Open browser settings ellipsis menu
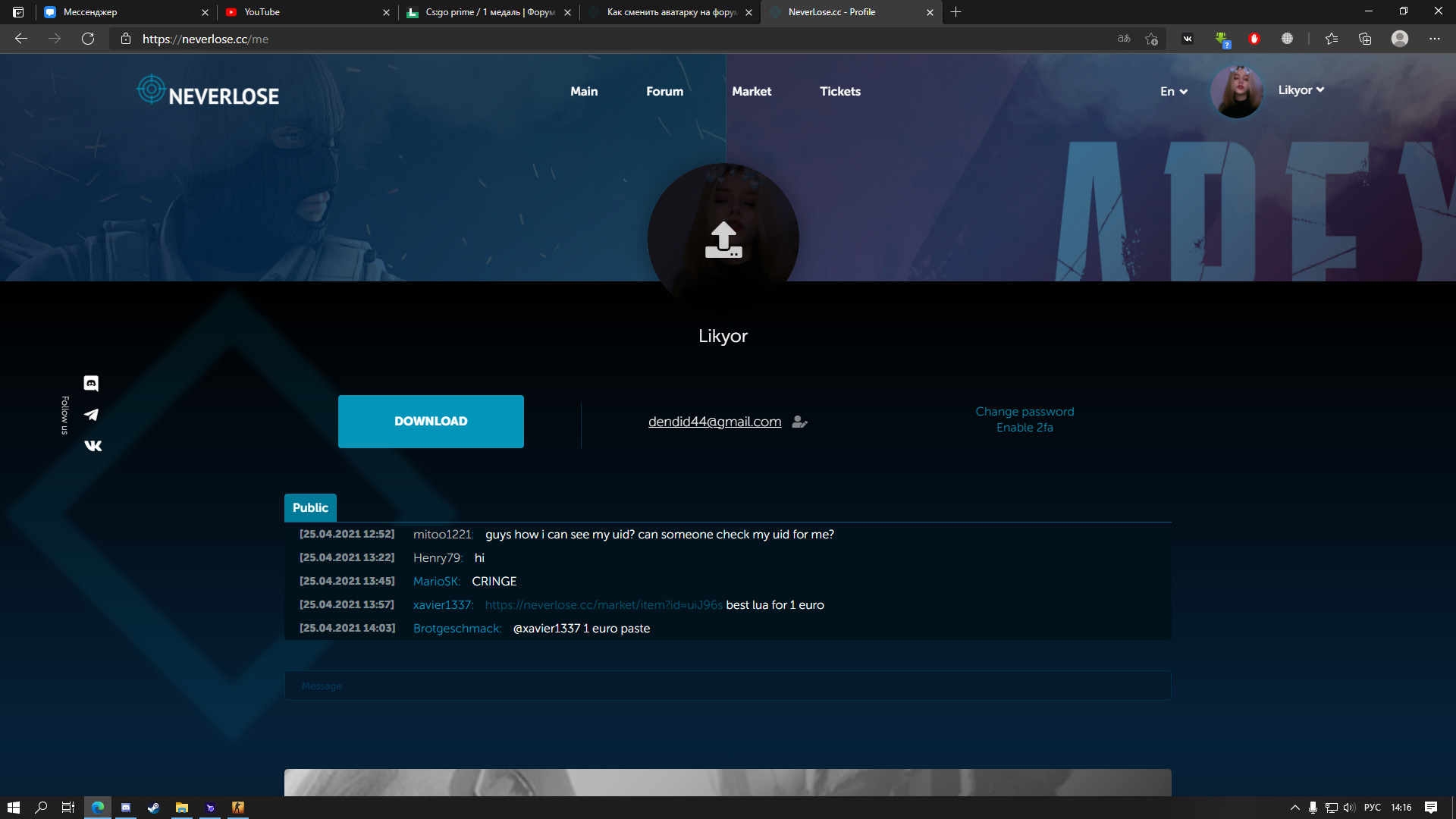Viewport: 1456px width, 819px height. click(1434, 39)
